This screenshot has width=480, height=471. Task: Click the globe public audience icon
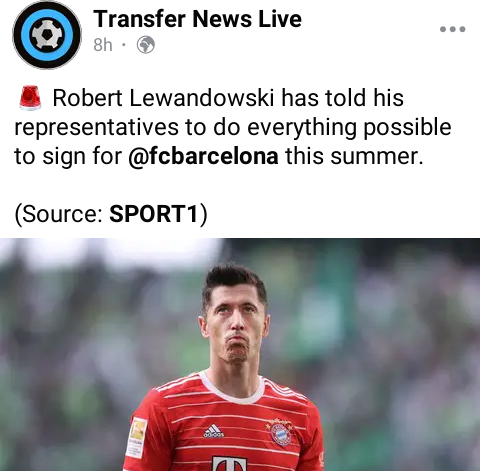pos(146,45)
